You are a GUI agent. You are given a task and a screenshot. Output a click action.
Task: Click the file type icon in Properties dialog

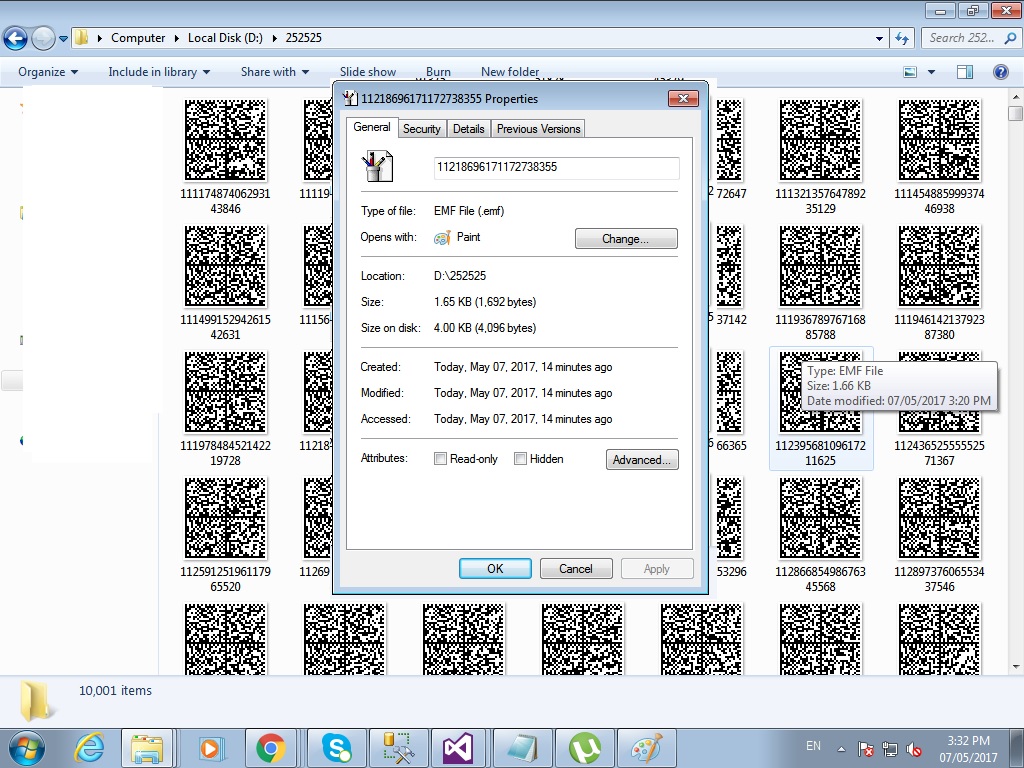(377, 166)
